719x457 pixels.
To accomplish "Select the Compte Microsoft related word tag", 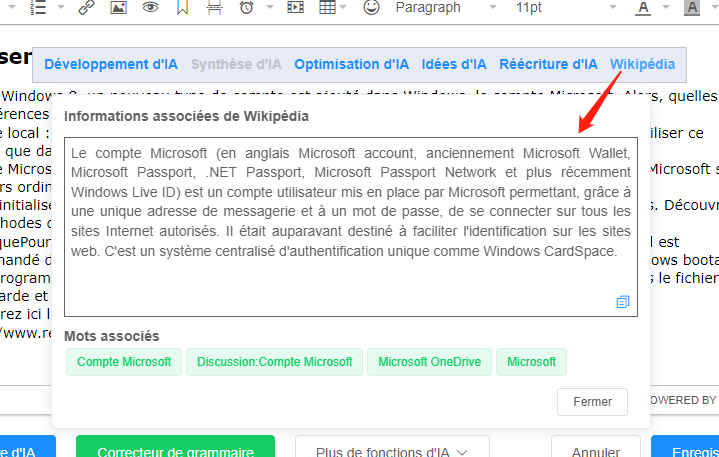I will click(x=124, y=362).
